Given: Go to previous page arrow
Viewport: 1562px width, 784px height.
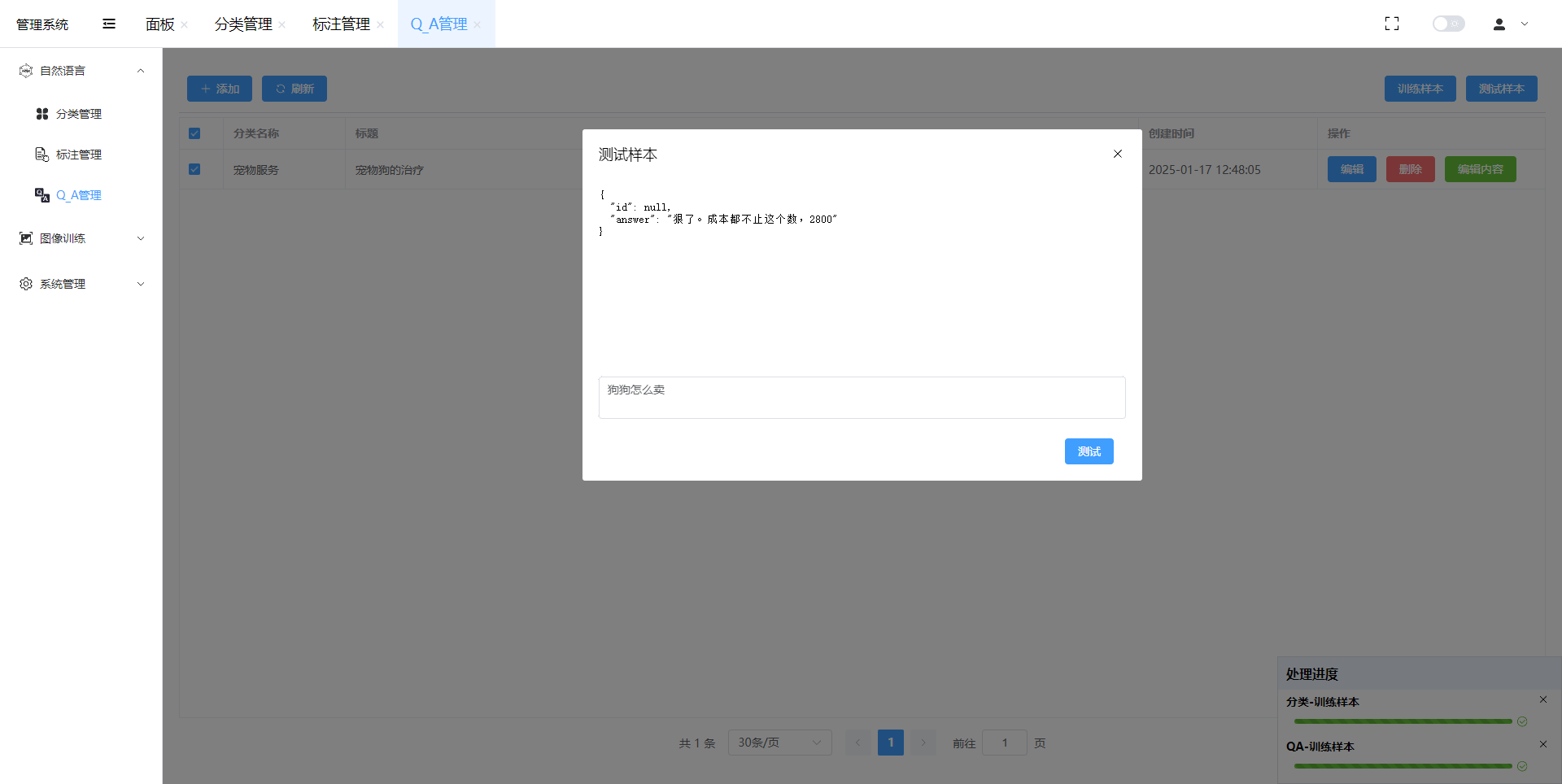Looking at the screenshot, I should (858, 743).
